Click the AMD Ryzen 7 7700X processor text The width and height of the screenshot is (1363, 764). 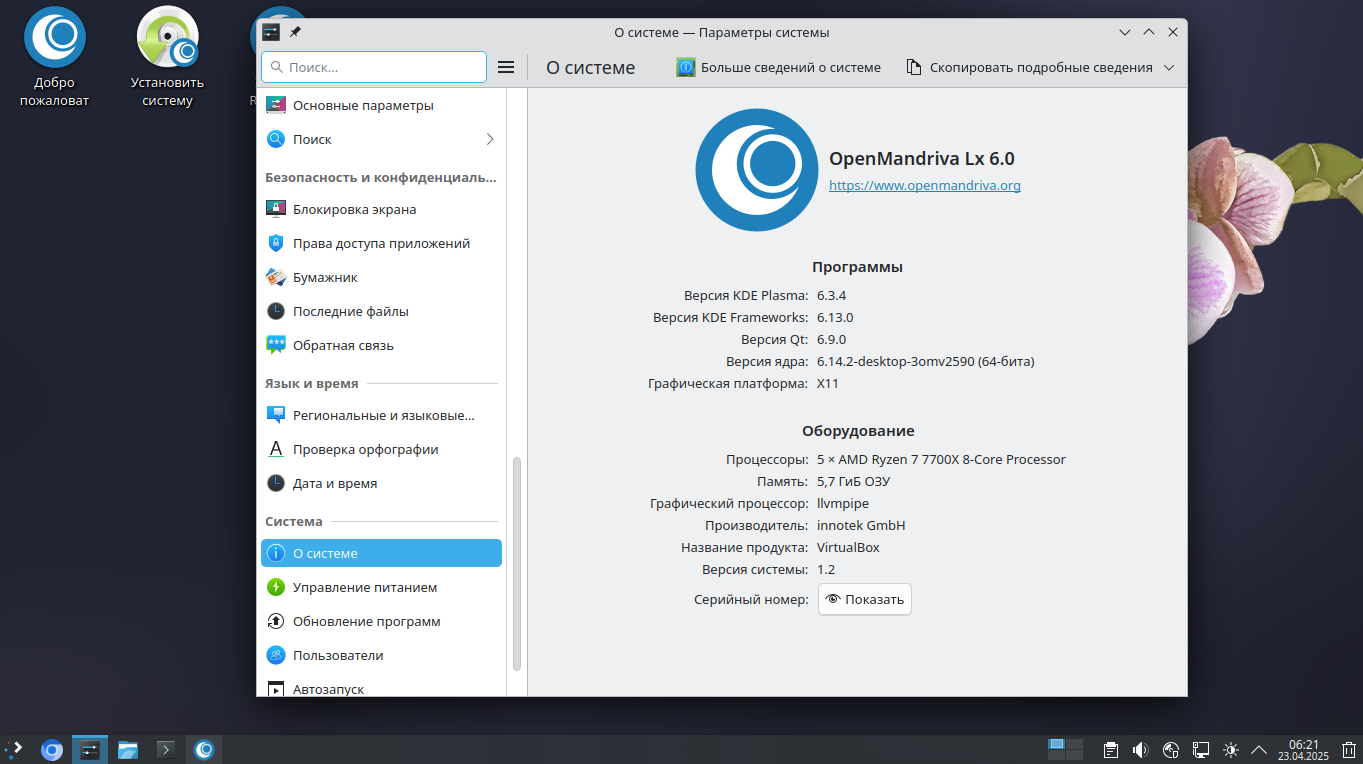941,459
